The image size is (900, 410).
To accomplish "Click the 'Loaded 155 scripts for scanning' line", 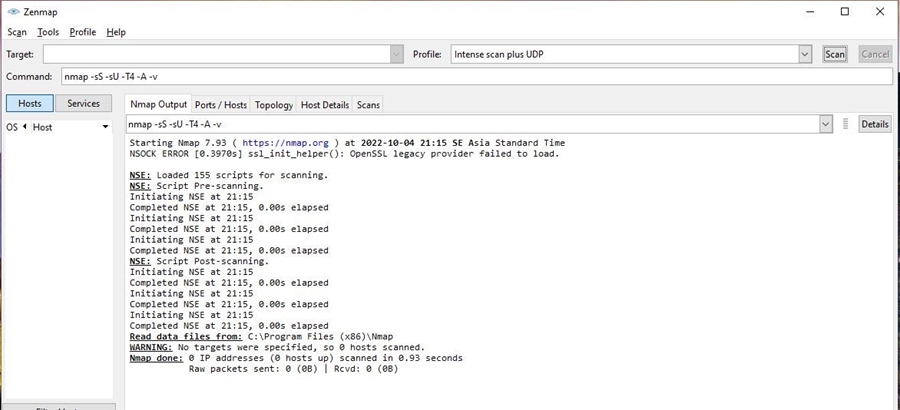I will point(229,175).
